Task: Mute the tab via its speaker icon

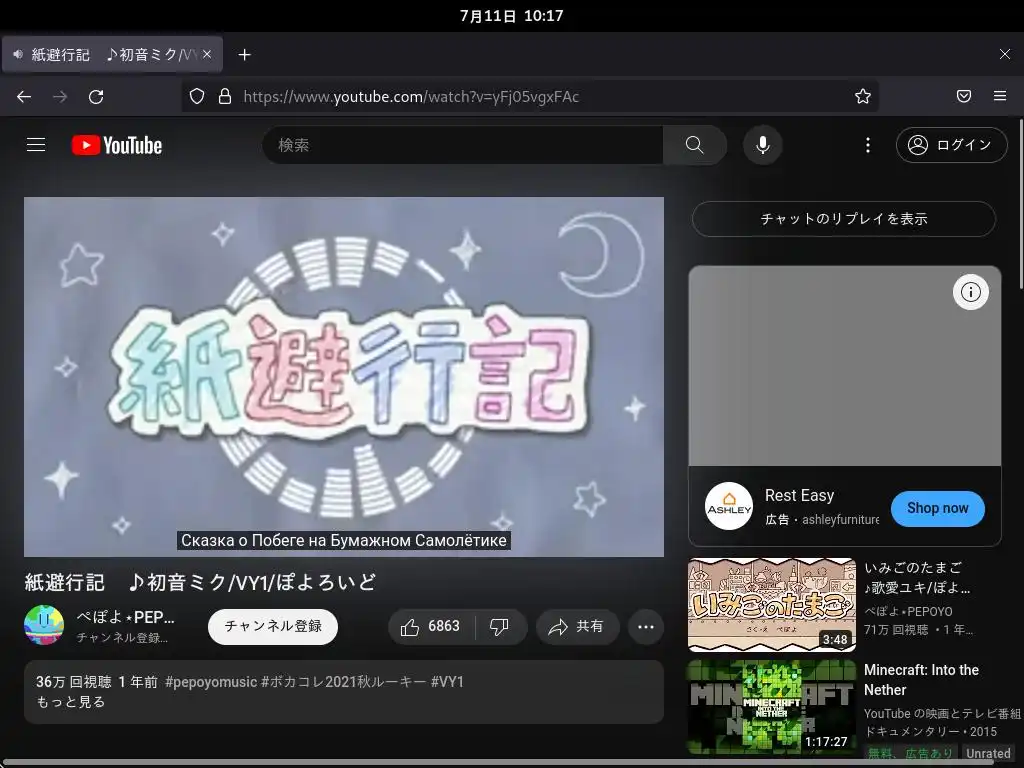Action: click(x=18, y=54)
